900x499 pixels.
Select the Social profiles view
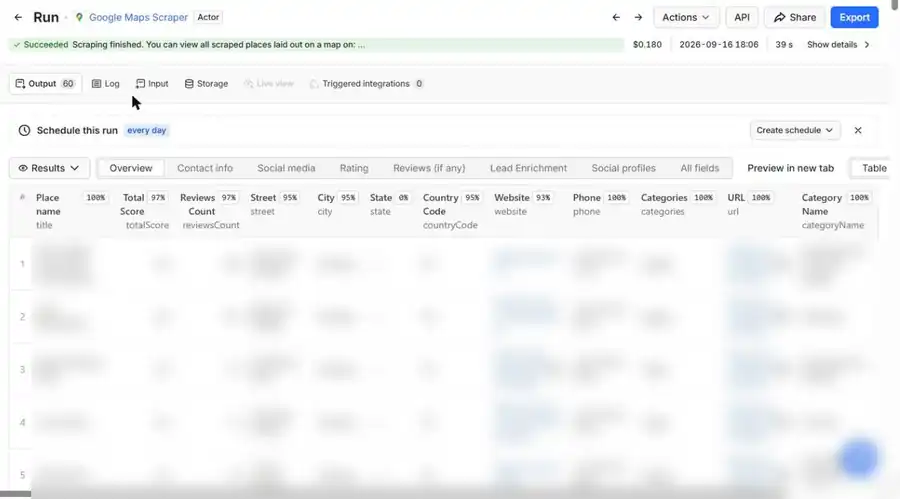click(623, 168)
